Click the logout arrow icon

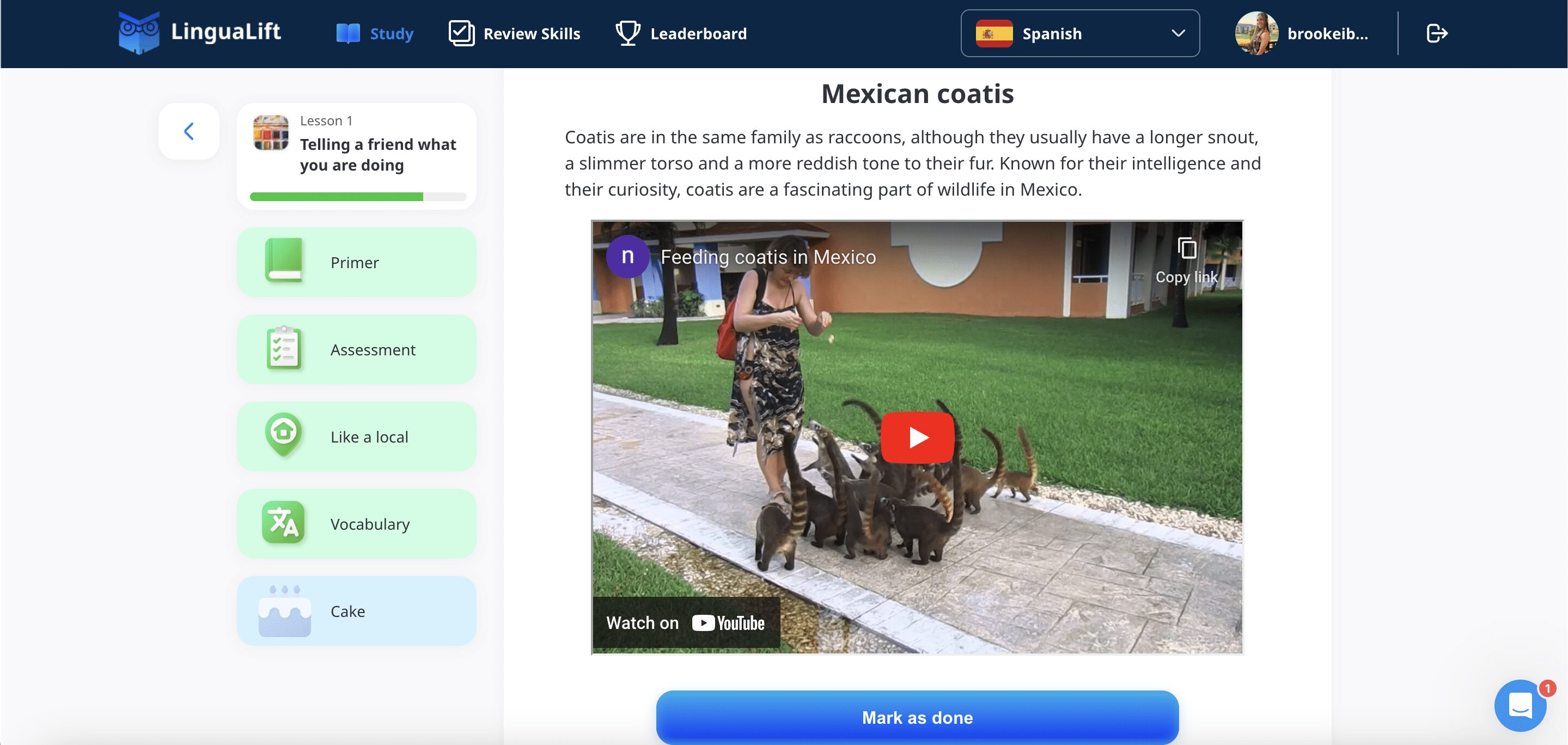(x=1437, y=33)
